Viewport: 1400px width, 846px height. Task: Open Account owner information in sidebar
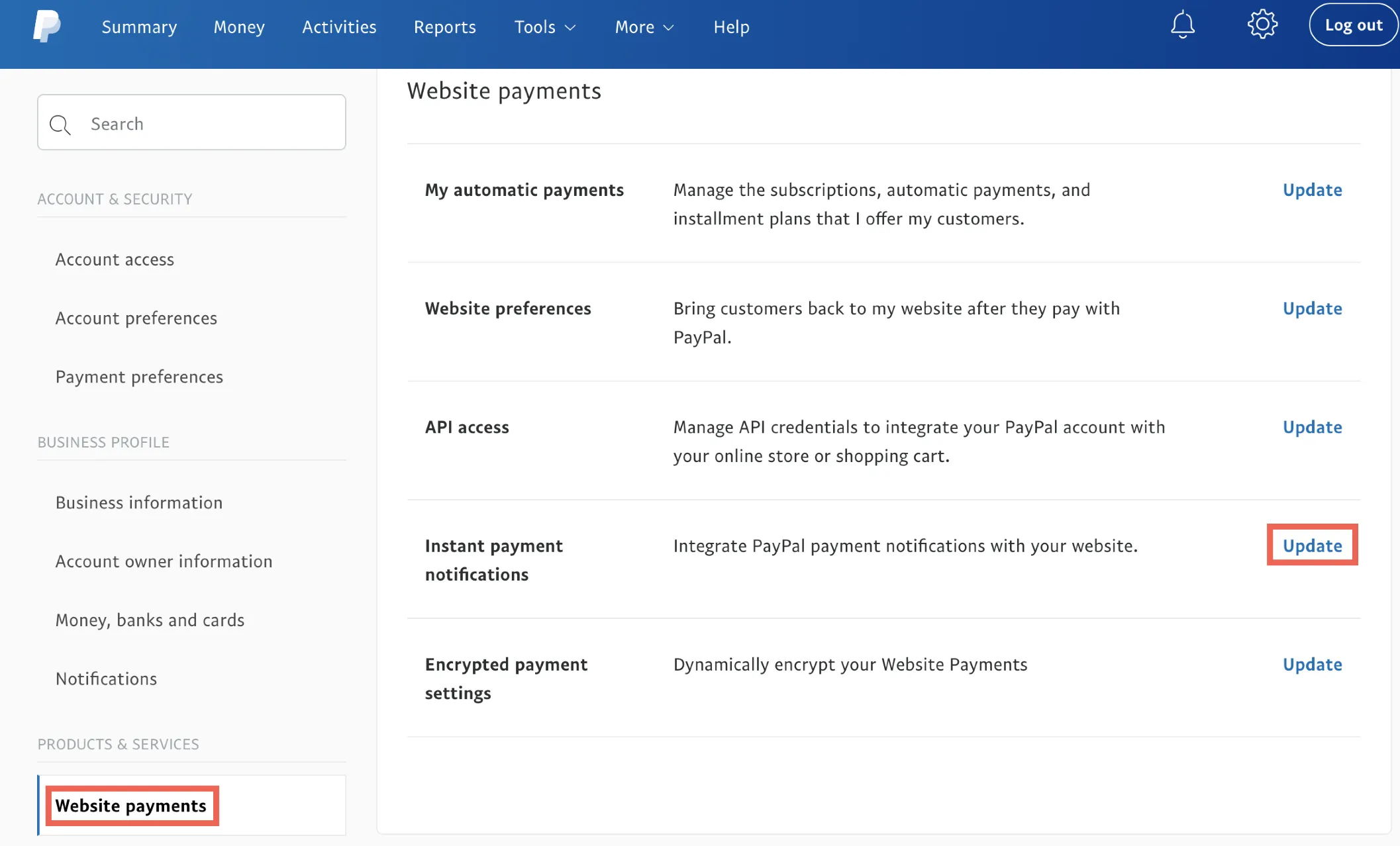click(164, 561)
